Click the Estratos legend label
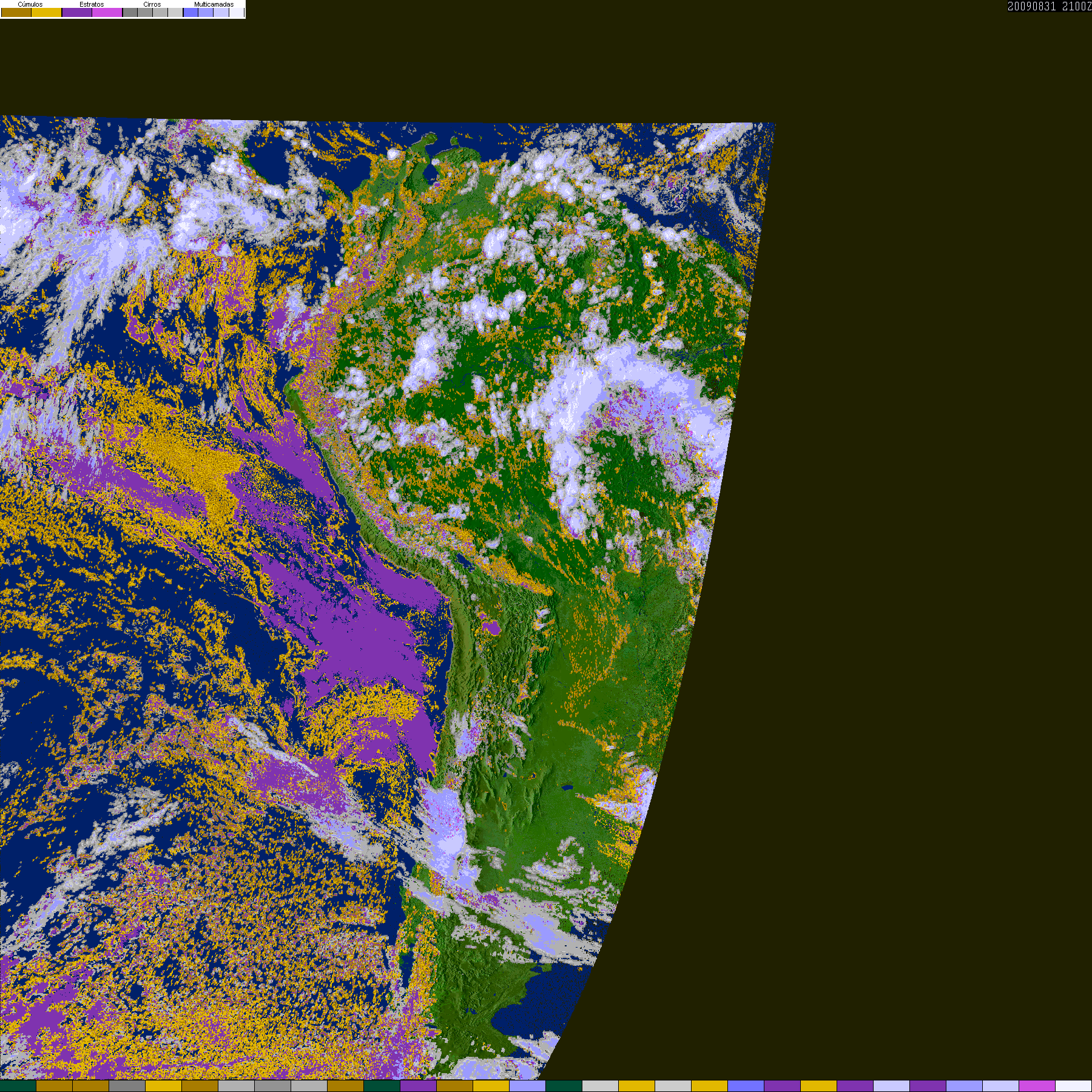This screenshot has width=1092, height=1092. click(92, 4)
